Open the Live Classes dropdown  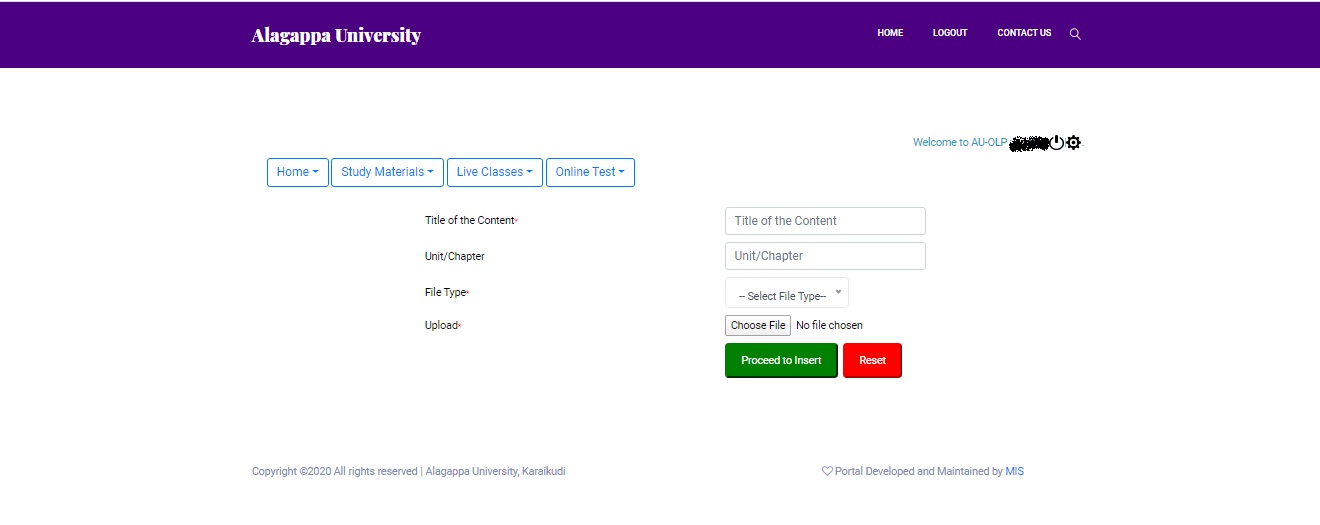coord(495,172)
